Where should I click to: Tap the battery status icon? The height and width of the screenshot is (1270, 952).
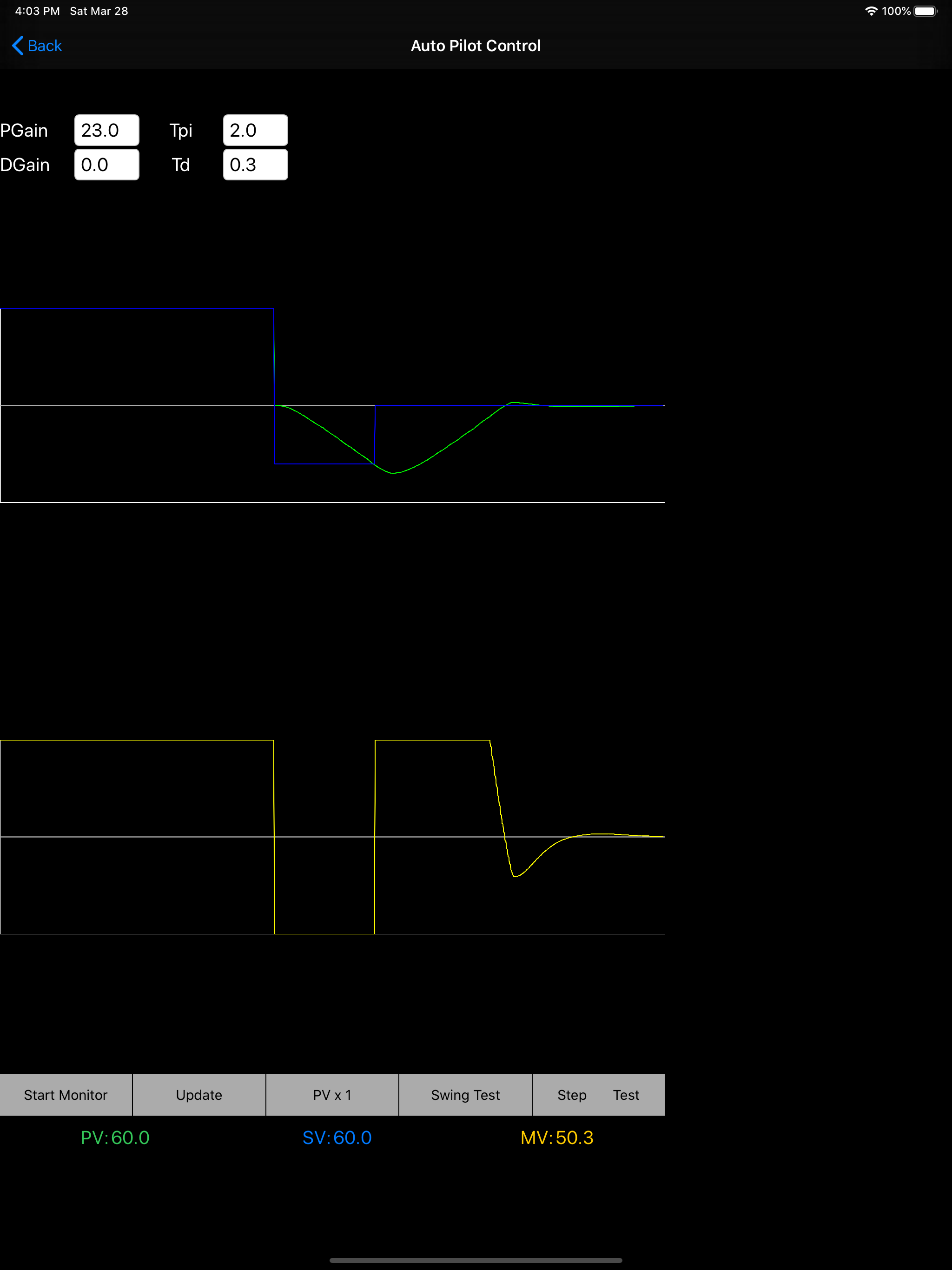tap(926, 11)
